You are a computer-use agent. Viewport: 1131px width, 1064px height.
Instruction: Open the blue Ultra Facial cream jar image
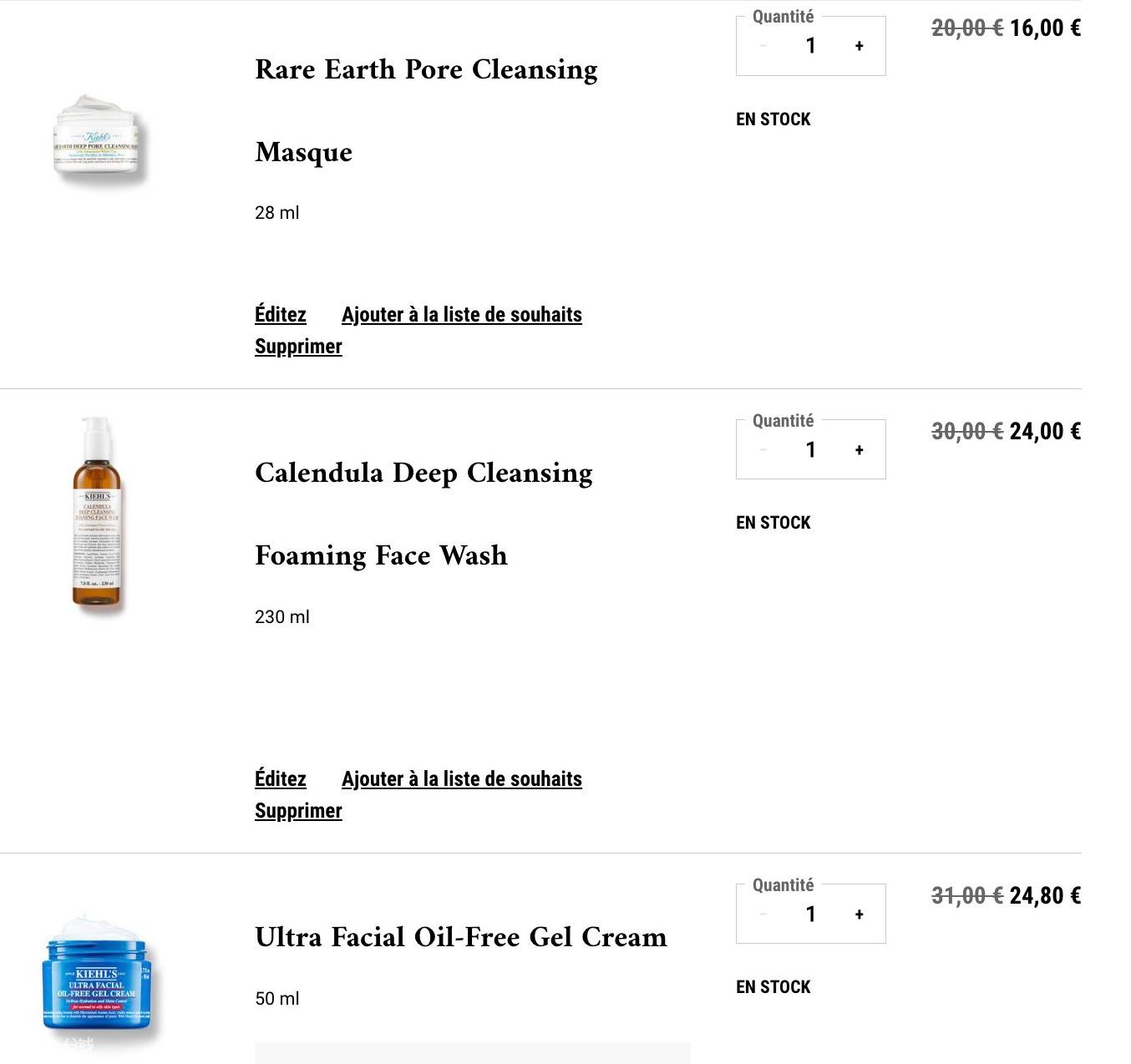coord(97,981)
